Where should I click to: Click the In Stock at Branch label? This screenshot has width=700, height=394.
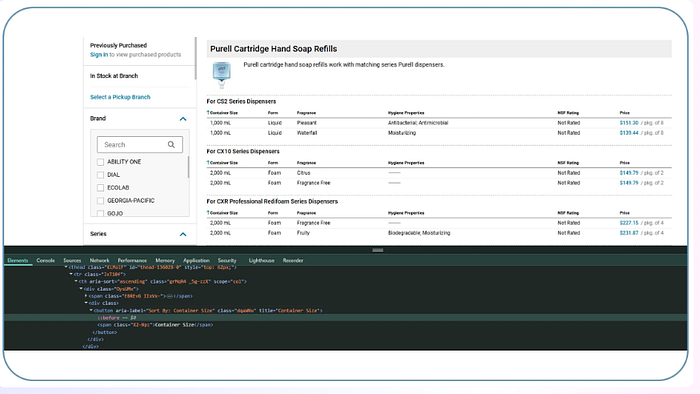pos(114,76)
